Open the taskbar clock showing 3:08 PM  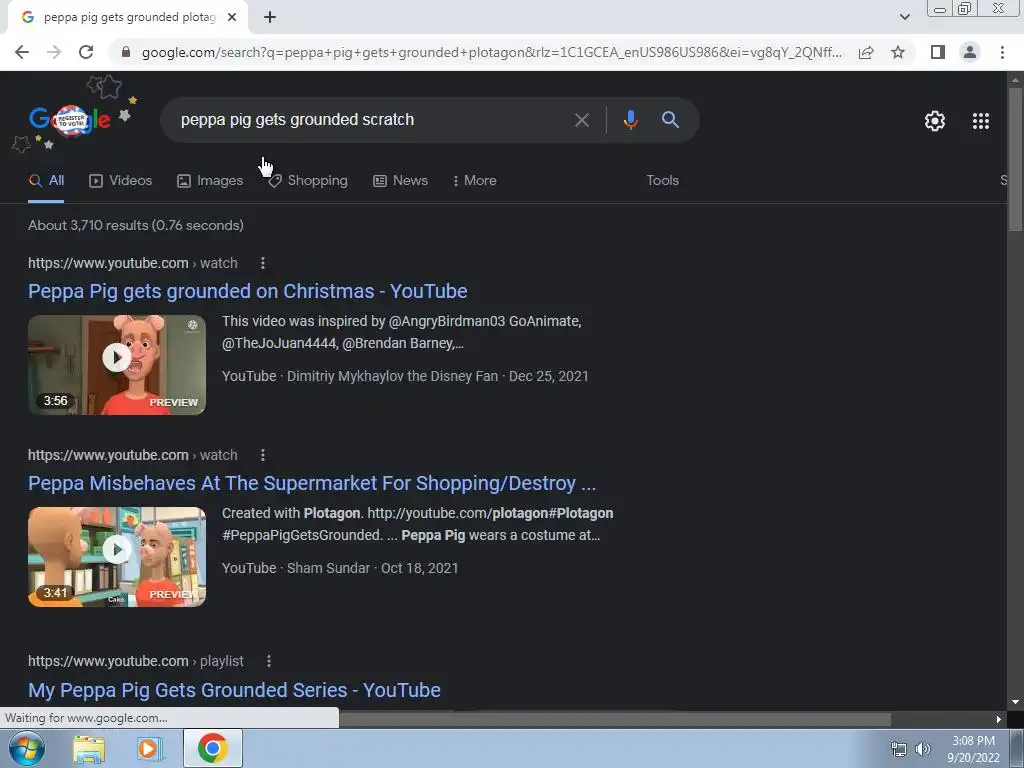pyautogui.click(x=973, y=749)
